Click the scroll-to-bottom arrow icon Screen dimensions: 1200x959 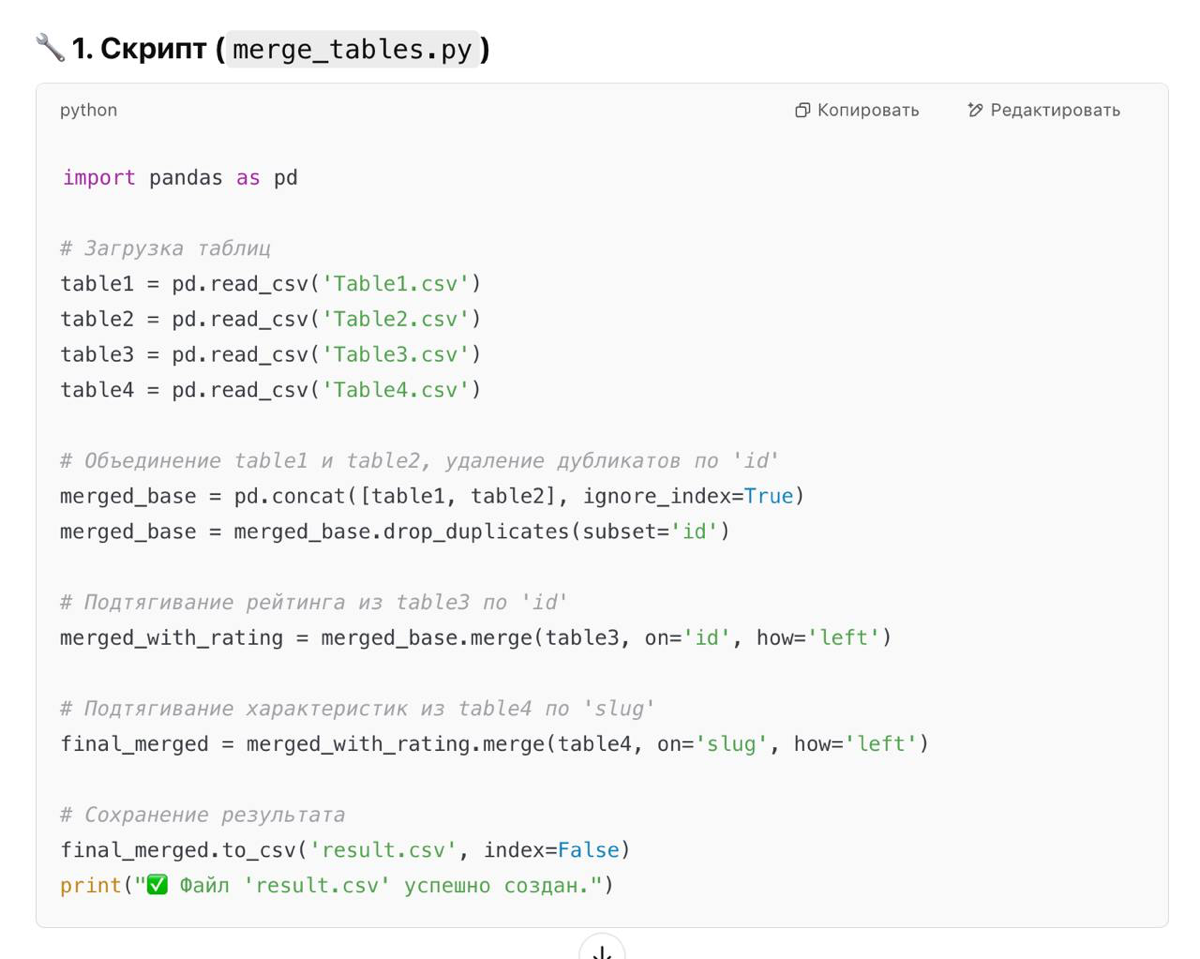pyautogui.click(x=602, y=948)
